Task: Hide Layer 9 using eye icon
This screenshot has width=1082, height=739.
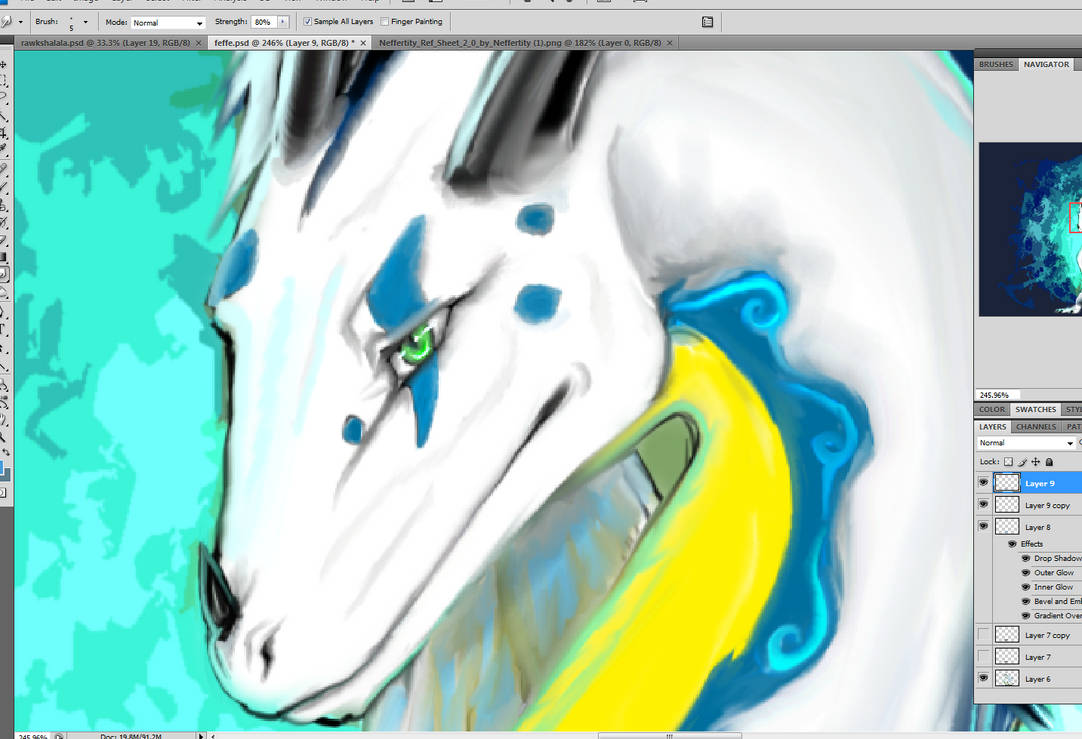Action: 983,483
